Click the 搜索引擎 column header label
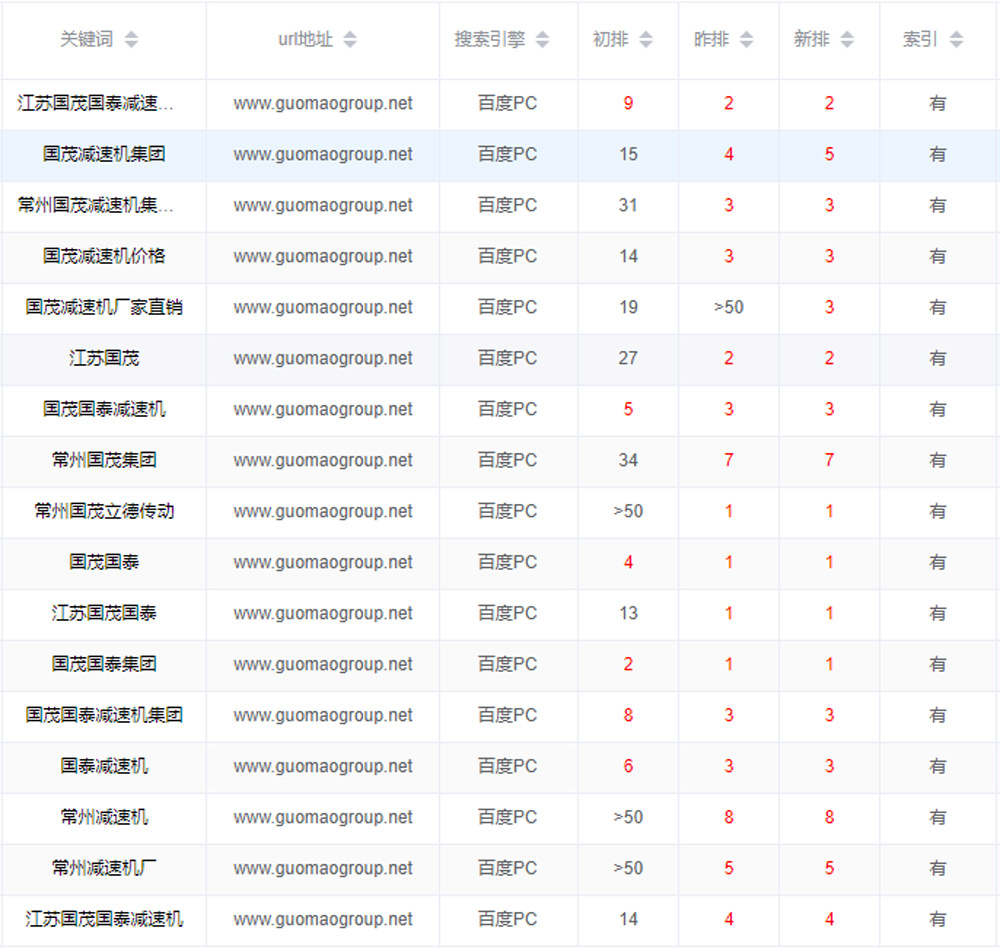The image size is (1000, 950). click(489, 40)
